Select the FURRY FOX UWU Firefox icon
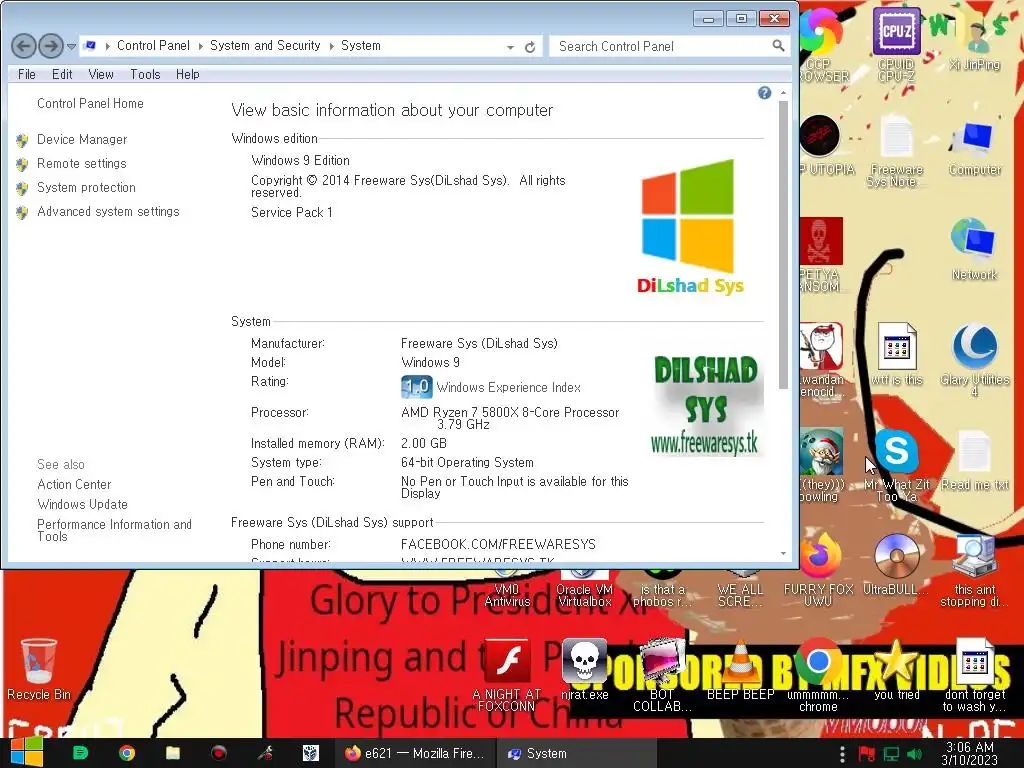The width and height of the screenshot is (1024, 768). 818,570
